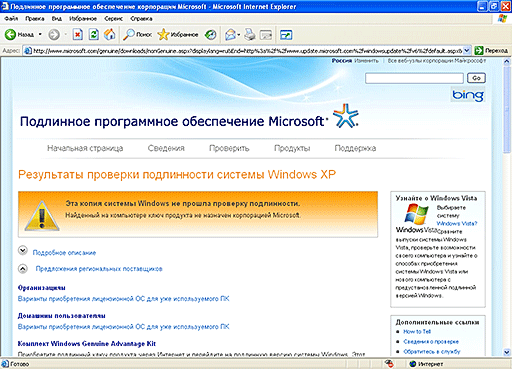Viewport: 512px width, 369px height.
Task: Open Favorites (Избранное) star button
Action: (178, 34)
